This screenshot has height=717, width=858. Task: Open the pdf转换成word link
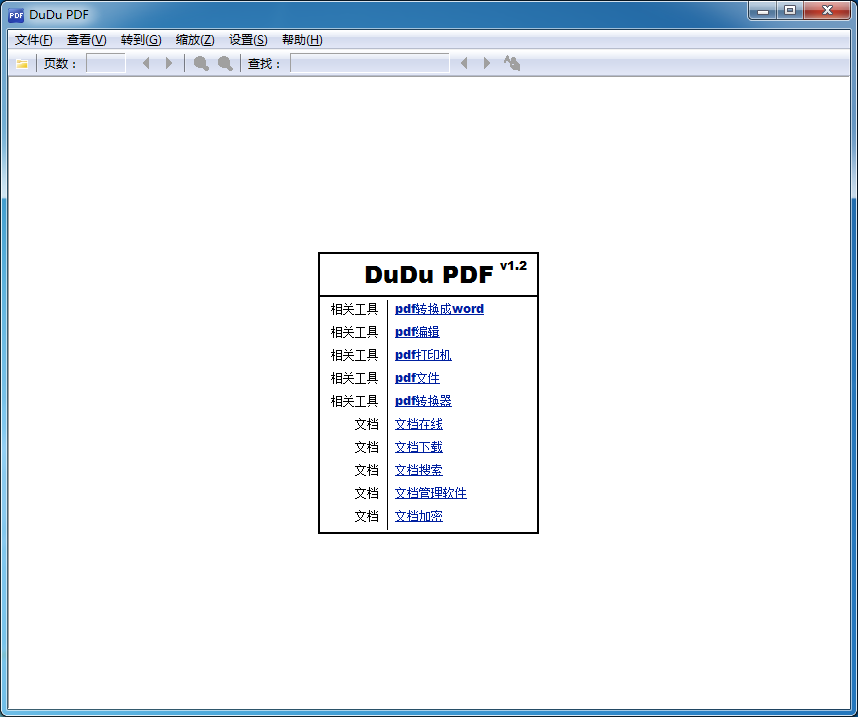[439, 309]
